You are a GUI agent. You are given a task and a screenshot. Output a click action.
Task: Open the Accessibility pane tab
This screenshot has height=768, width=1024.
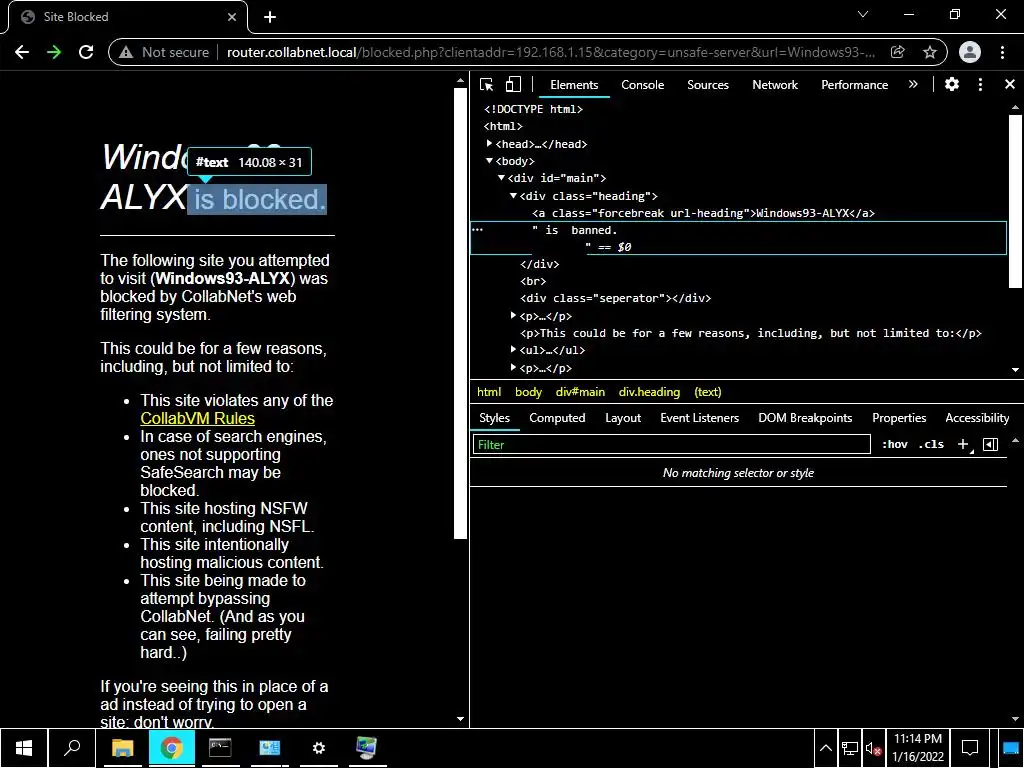tap(977, 418)
